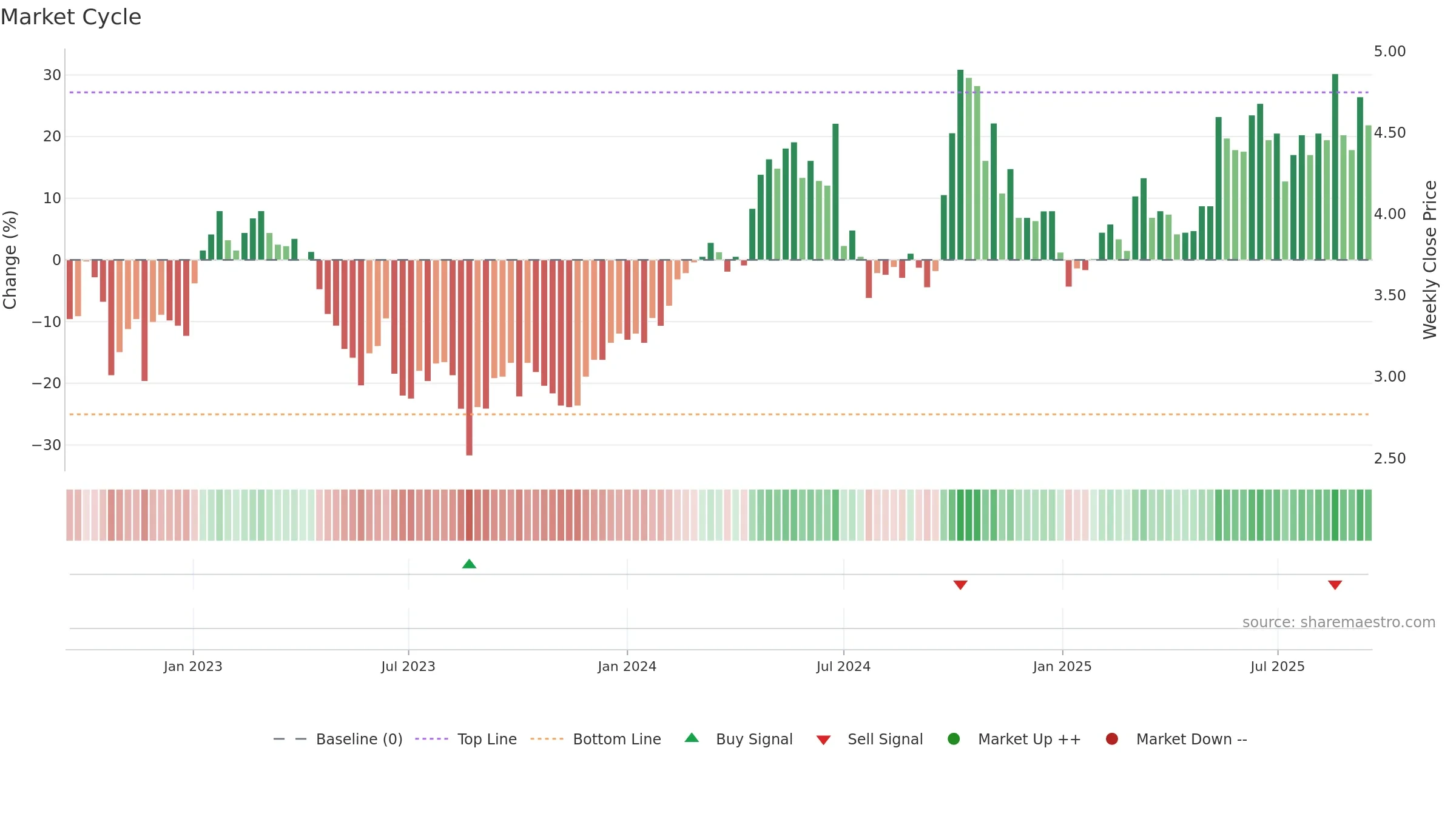Click the −20 tick on Change axis
Image resolution: width=1456 pixels, height=819 pixels.
coord(47,383)
